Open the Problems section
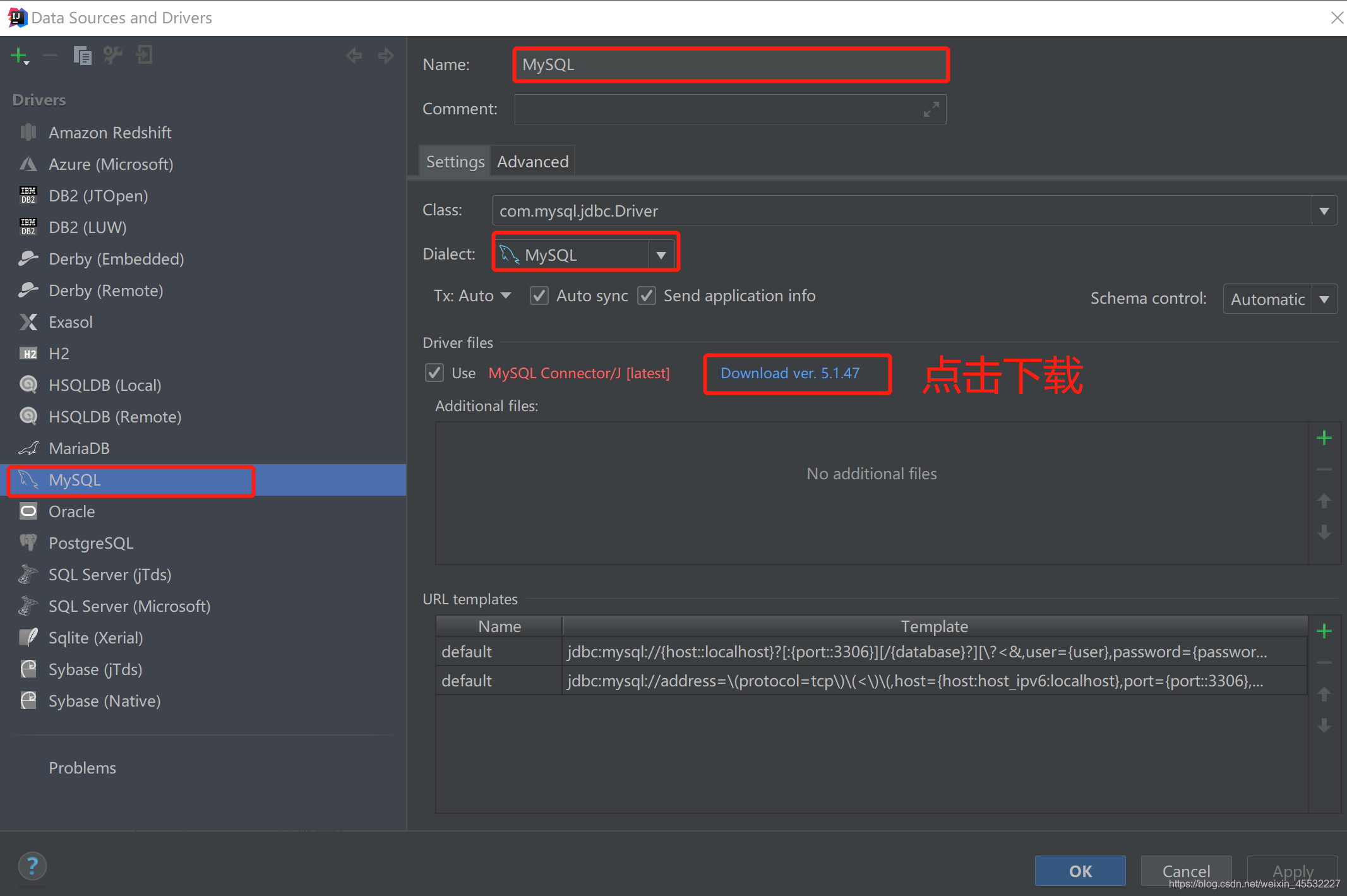Viewport: 1347px width, 896px height. coord(83,768)
